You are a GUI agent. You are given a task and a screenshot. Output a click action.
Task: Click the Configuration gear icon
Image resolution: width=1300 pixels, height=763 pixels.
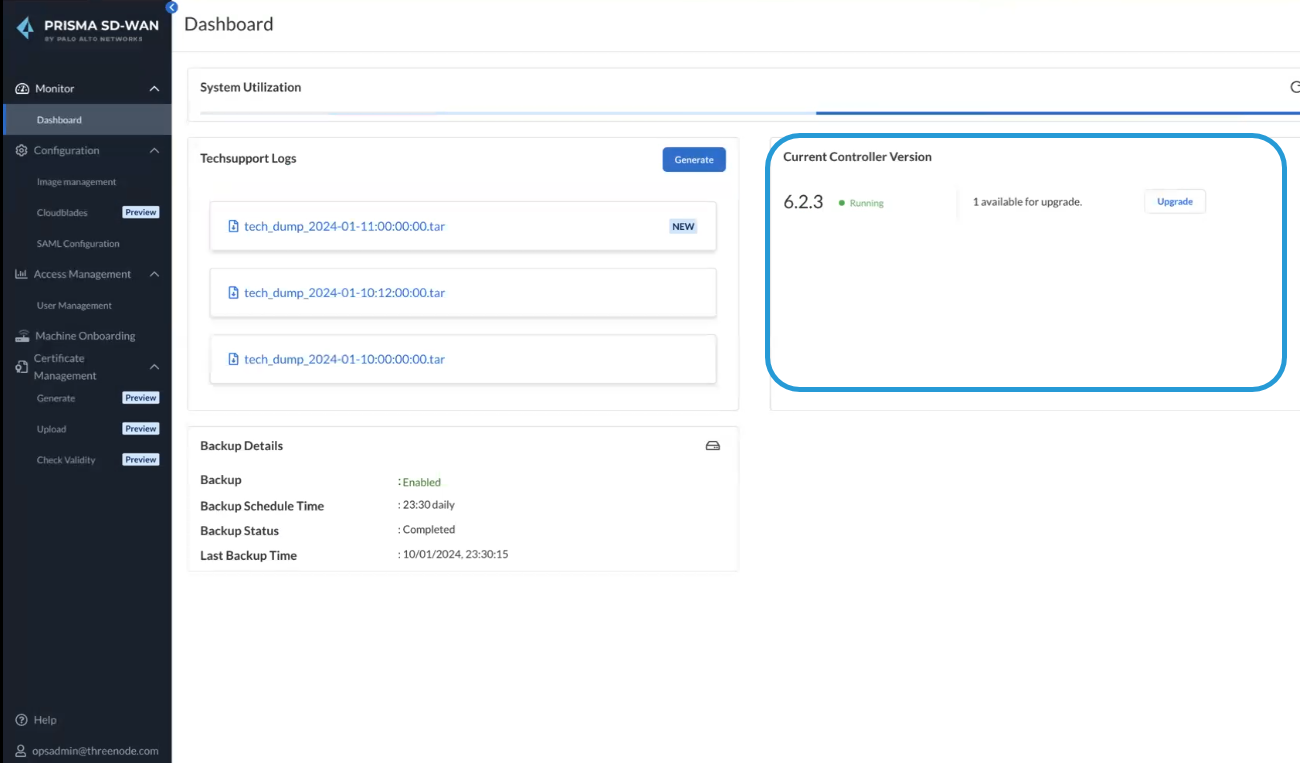pos(22,151)
